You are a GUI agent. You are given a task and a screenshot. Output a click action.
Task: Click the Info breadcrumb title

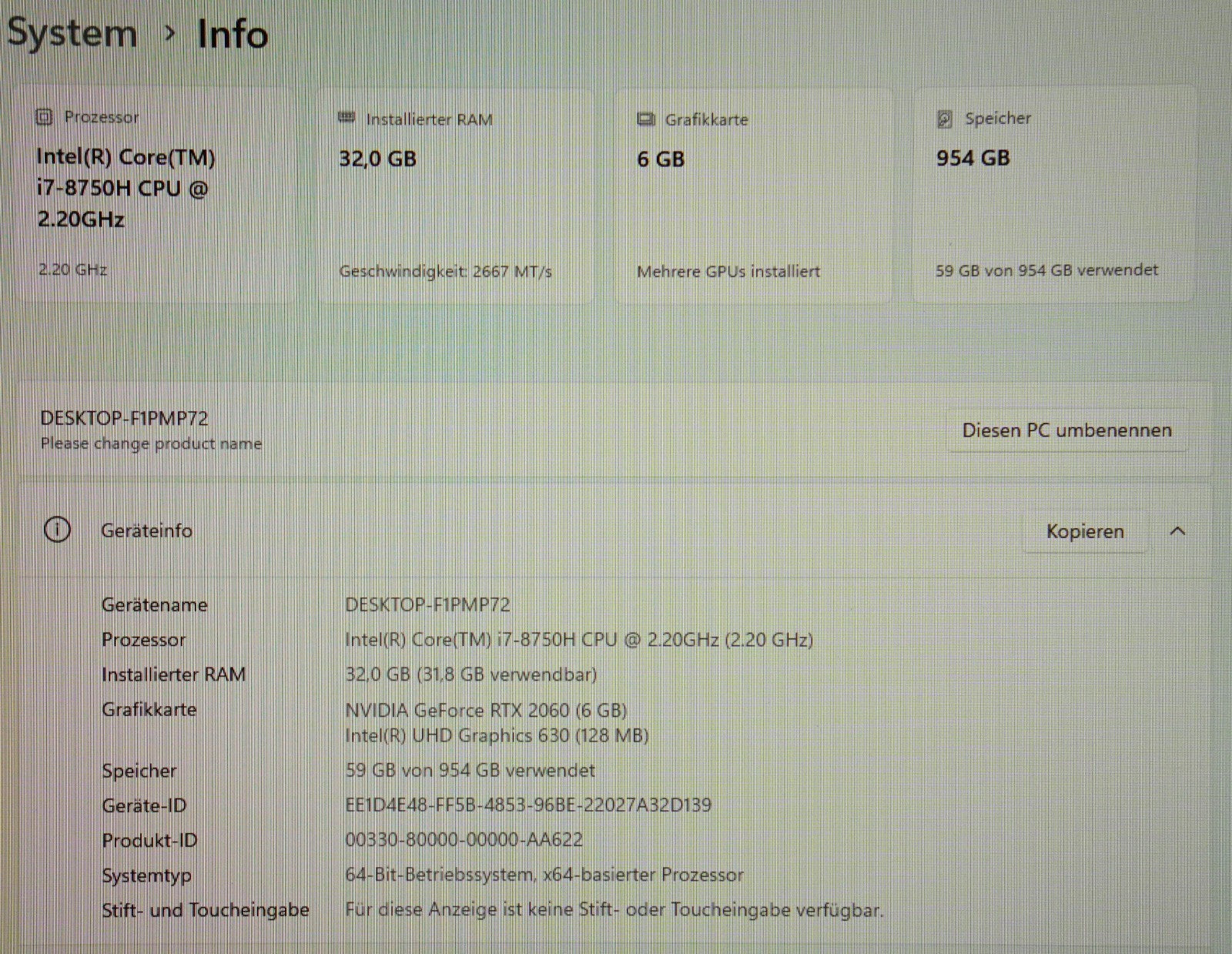click(x=233, y=35)
